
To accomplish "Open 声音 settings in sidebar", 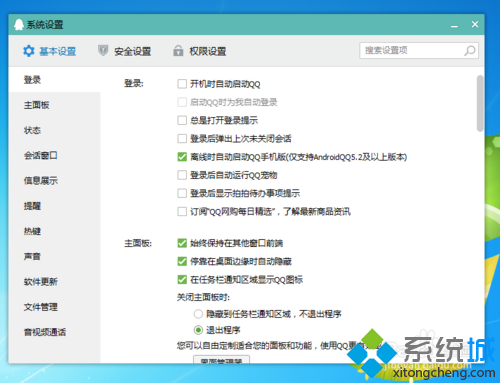I will (x=55, y=256).
